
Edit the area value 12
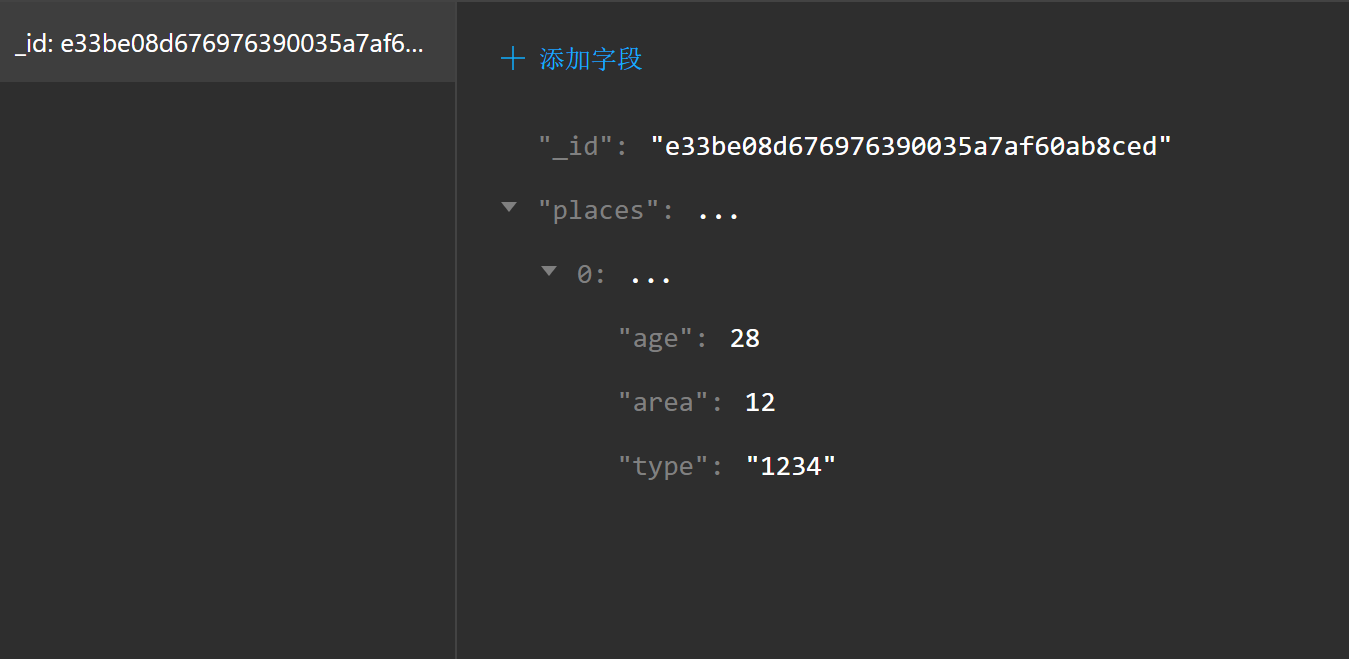(760, 403)
